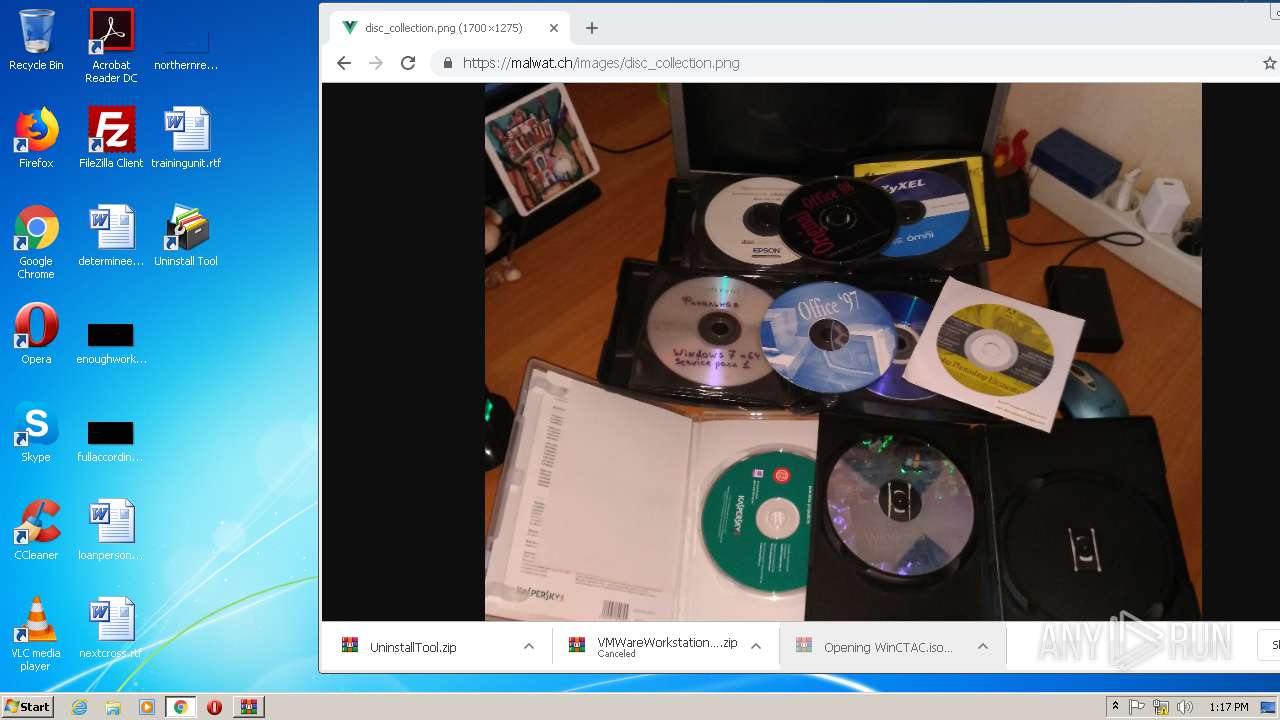Open Windows Explorer folder from taskbar

point(113,707)
